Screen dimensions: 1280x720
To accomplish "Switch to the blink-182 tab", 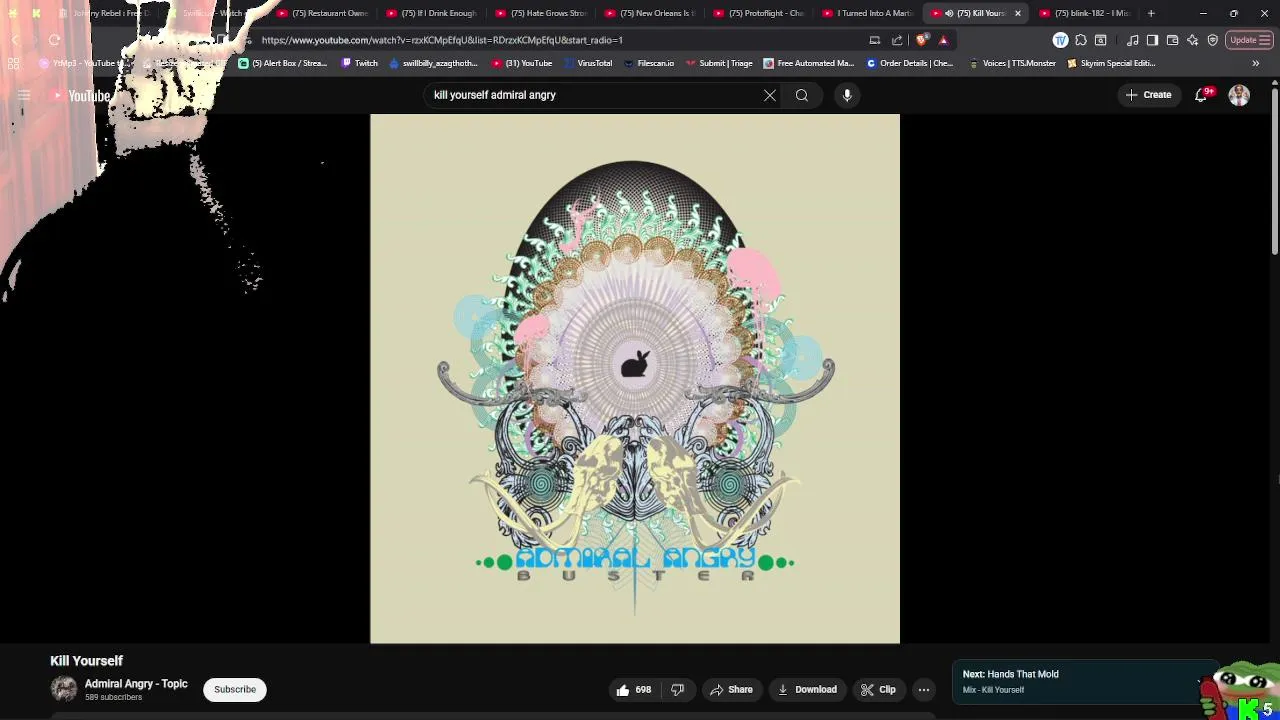I will pyautogui.click(x=1085, y=13).
